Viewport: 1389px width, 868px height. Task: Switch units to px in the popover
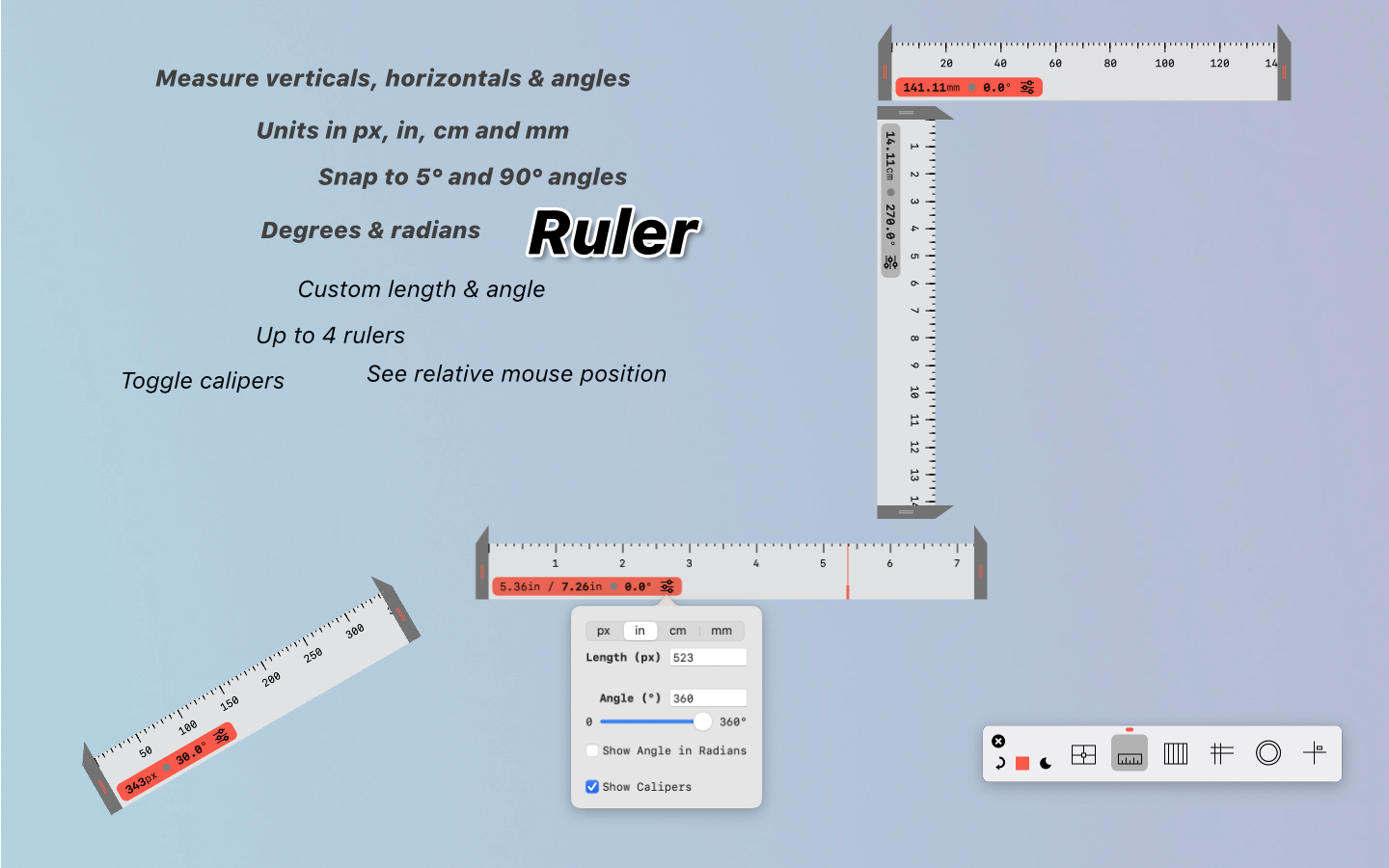[x=604, y=631]
